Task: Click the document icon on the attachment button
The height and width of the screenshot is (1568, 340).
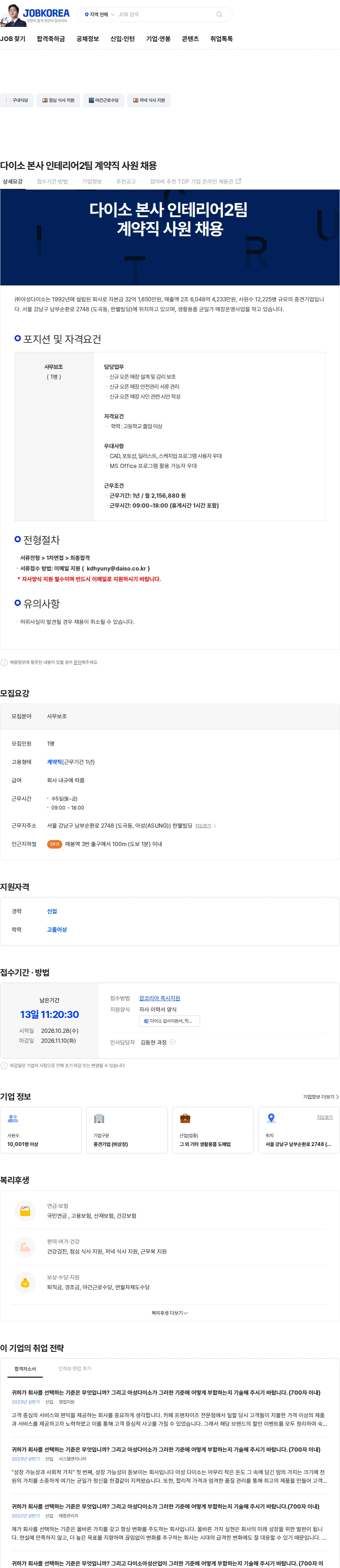Action: [146, 1021]
